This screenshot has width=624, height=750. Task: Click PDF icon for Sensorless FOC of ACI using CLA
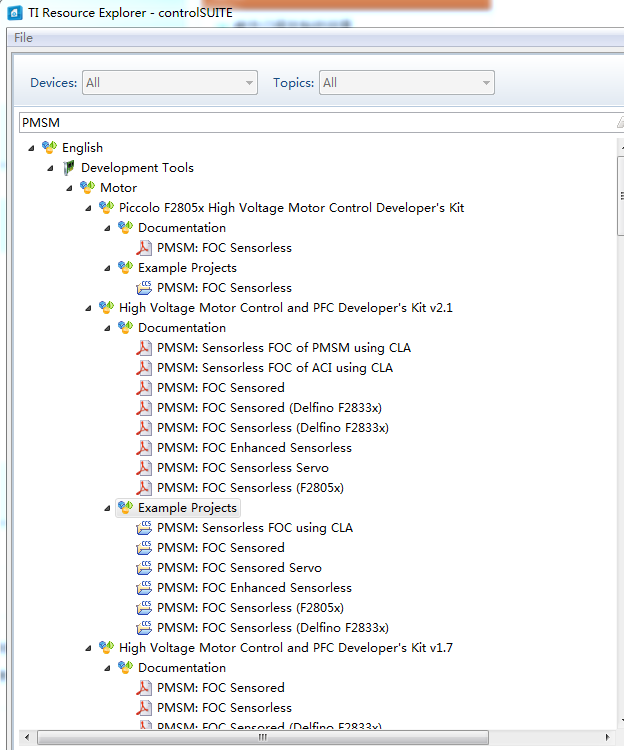point(144,368)
